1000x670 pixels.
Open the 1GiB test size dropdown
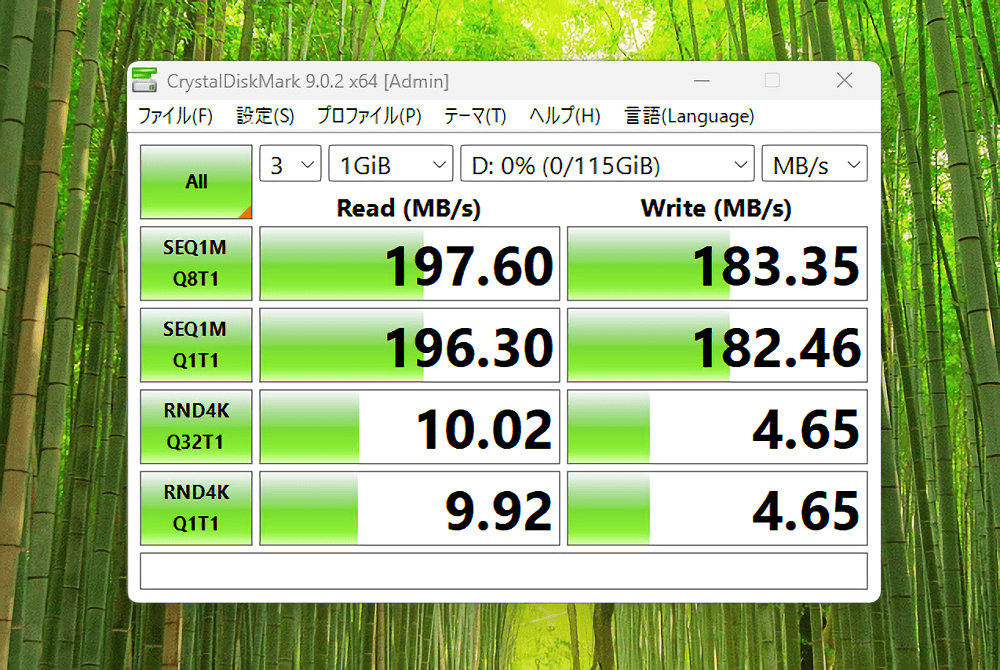point(390,163)
